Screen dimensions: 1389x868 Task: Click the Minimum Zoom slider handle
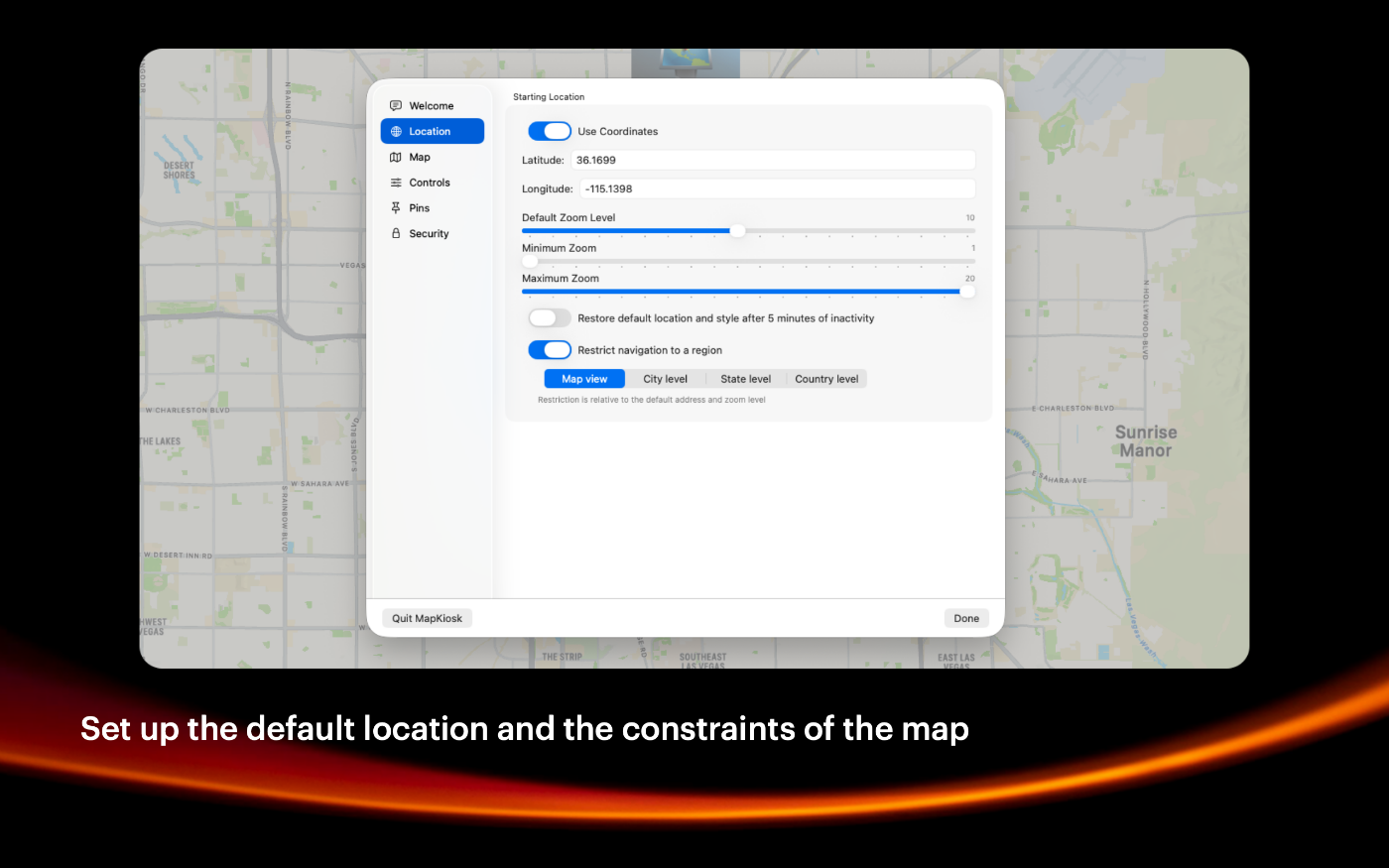click(x=530, y=262)
